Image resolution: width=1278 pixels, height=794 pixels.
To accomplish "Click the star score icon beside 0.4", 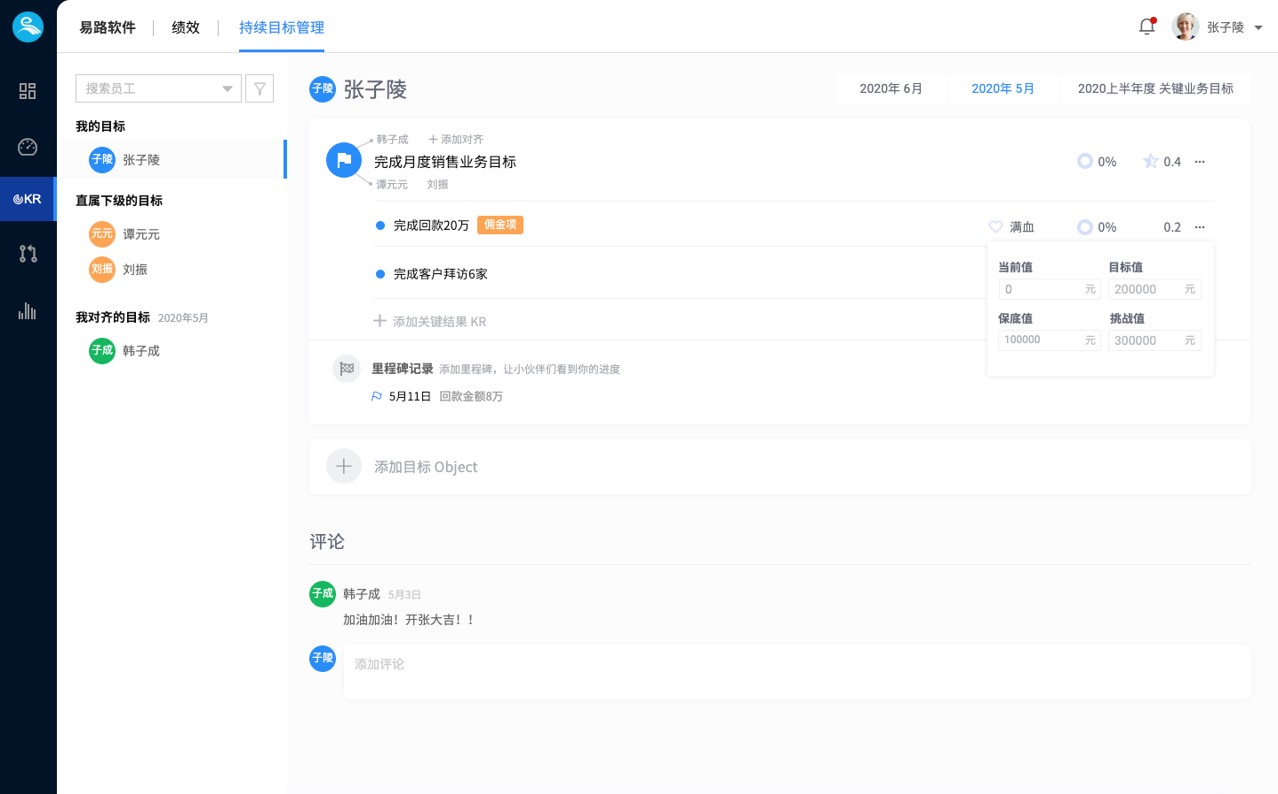I will pyautogui.click(x=1150, y=161).
